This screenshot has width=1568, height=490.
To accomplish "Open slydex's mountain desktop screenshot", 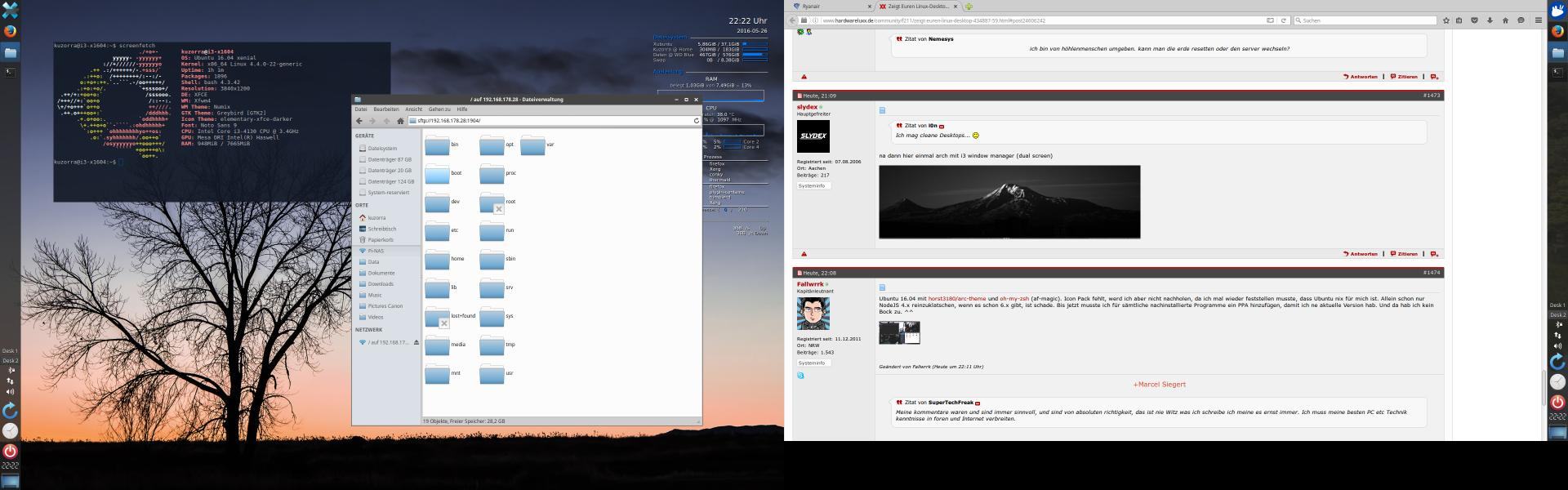I will pyautogui.click(x=1009, y=202).
